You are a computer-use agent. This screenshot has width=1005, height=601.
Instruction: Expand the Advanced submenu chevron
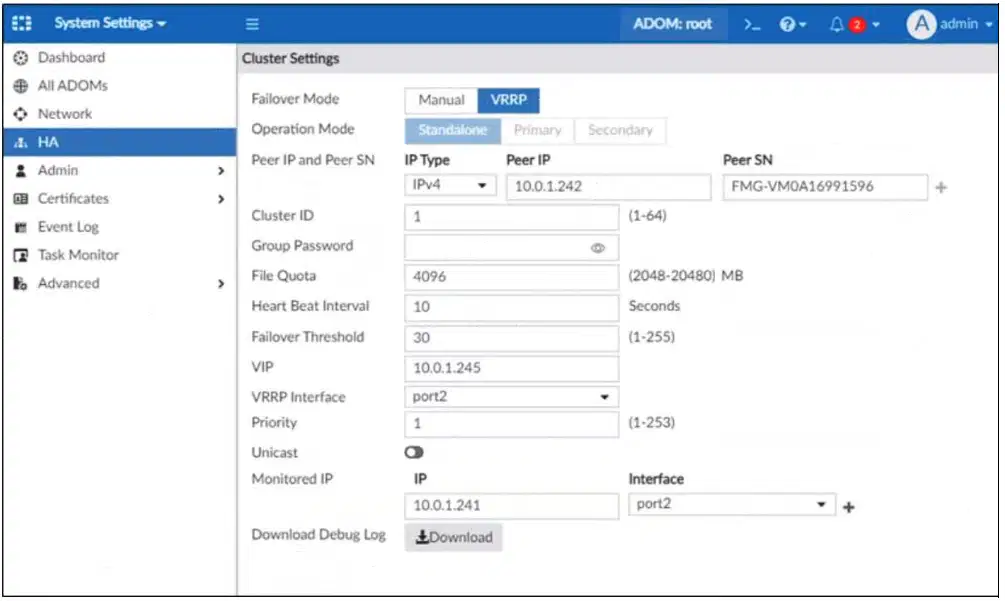(x=221, y=283)
